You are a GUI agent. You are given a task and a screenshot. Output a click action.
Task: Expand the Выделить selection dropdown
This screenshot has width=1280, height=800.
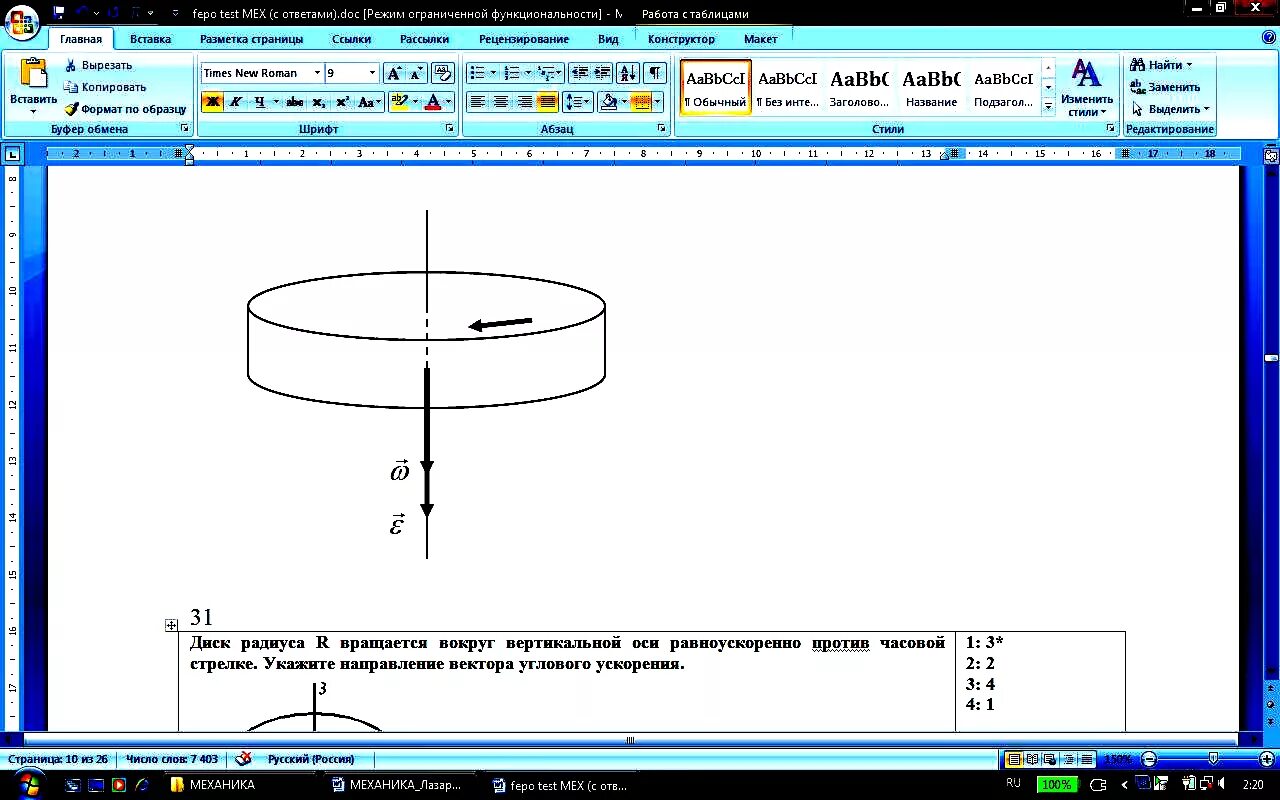tap(1206, 109)
